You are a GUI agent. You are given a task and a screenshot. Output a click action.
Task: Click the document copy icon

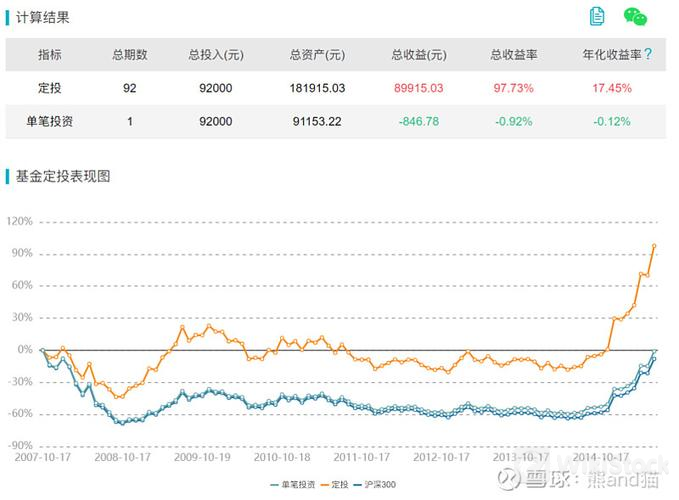(x=598, y=16)
